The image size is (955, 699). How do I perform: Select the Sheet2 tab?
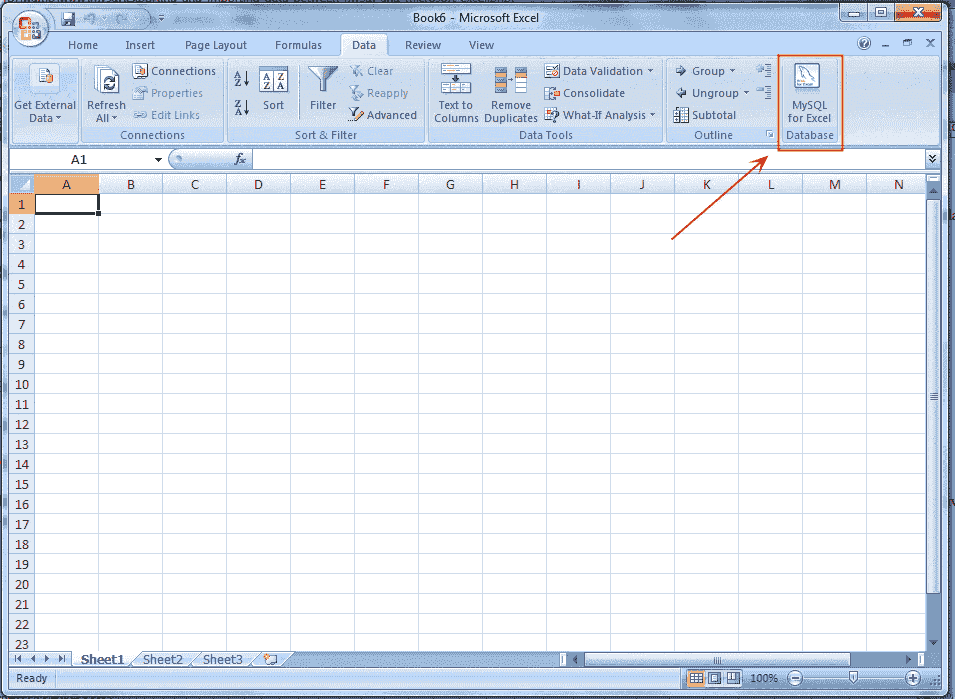[x=162, y=659]
